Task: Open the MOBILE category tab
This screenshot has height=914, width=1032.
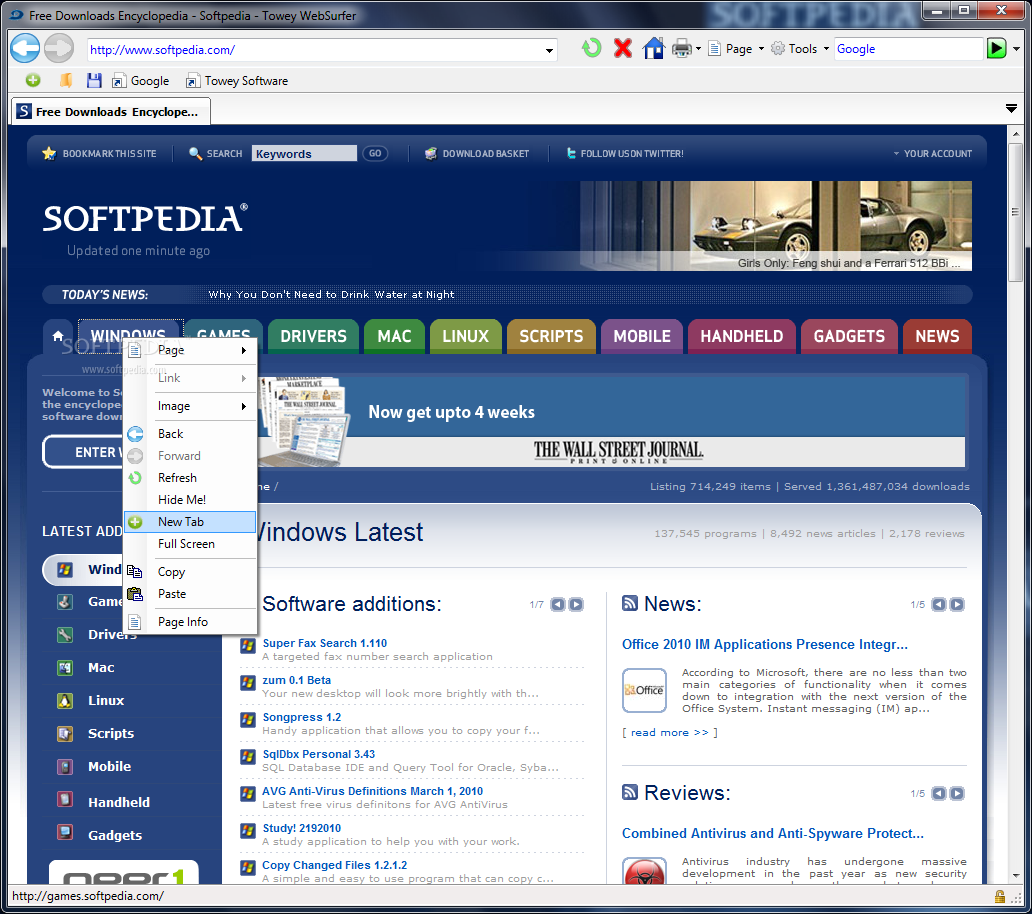Action: pos(642,336)
